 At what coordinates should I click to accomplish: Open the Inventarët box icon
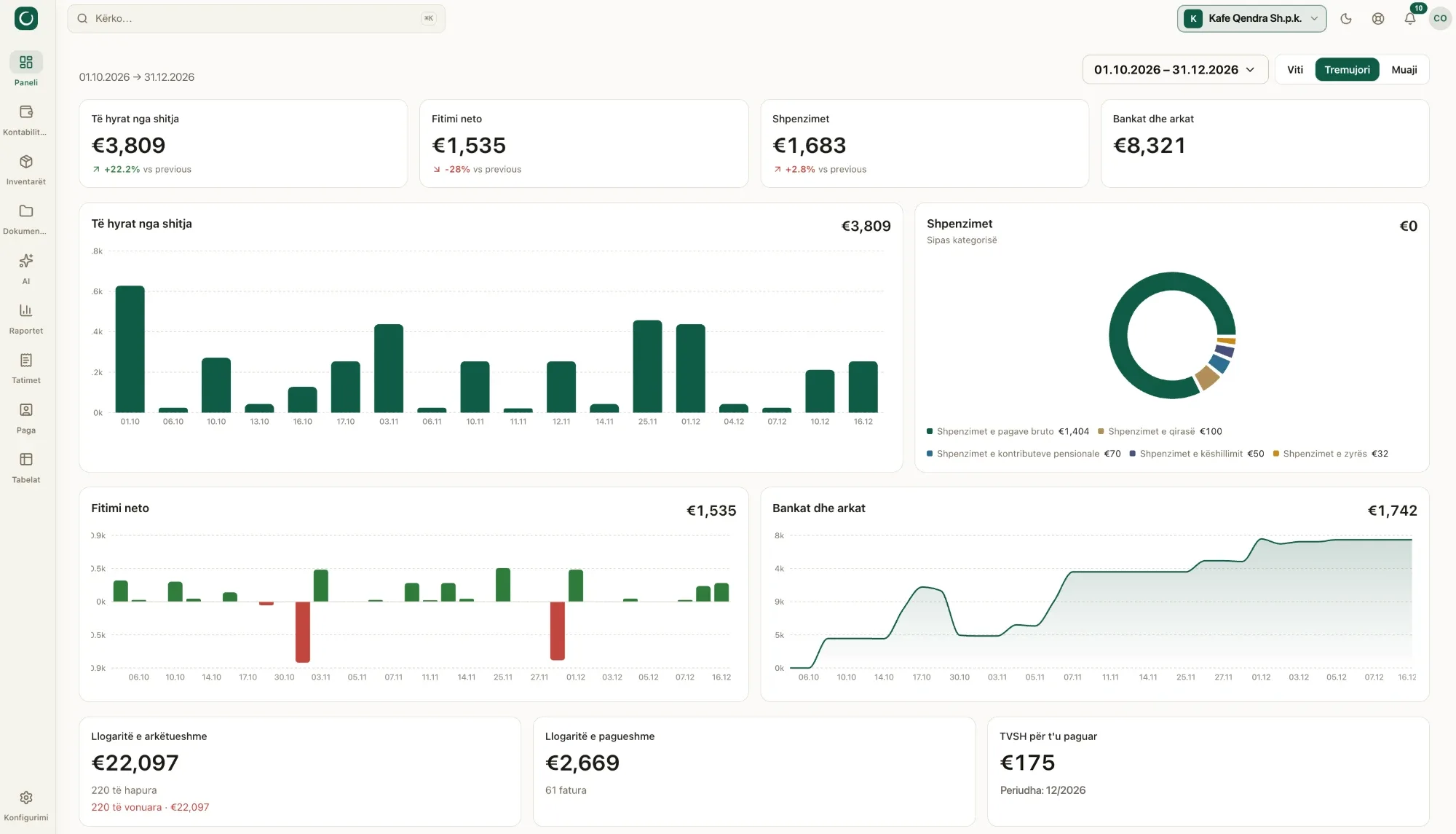tap(26, 162)
